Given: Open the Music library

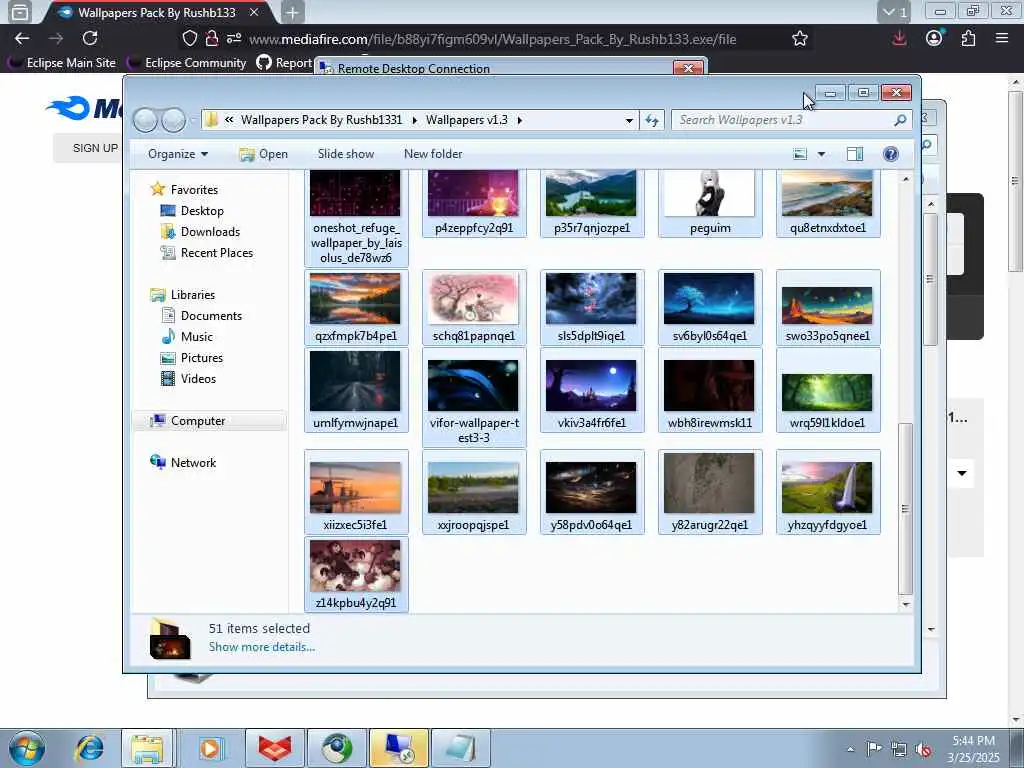Looking at the screenshot, I should (x=187, y=336).
